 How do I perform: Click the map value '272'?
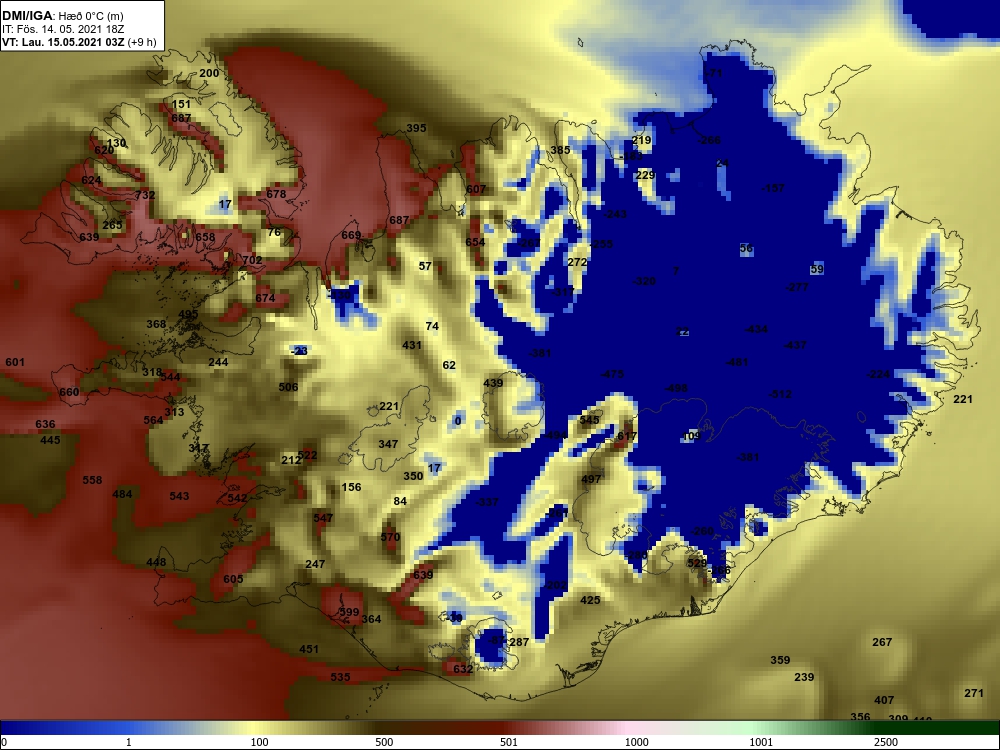(x=577, y=262)
